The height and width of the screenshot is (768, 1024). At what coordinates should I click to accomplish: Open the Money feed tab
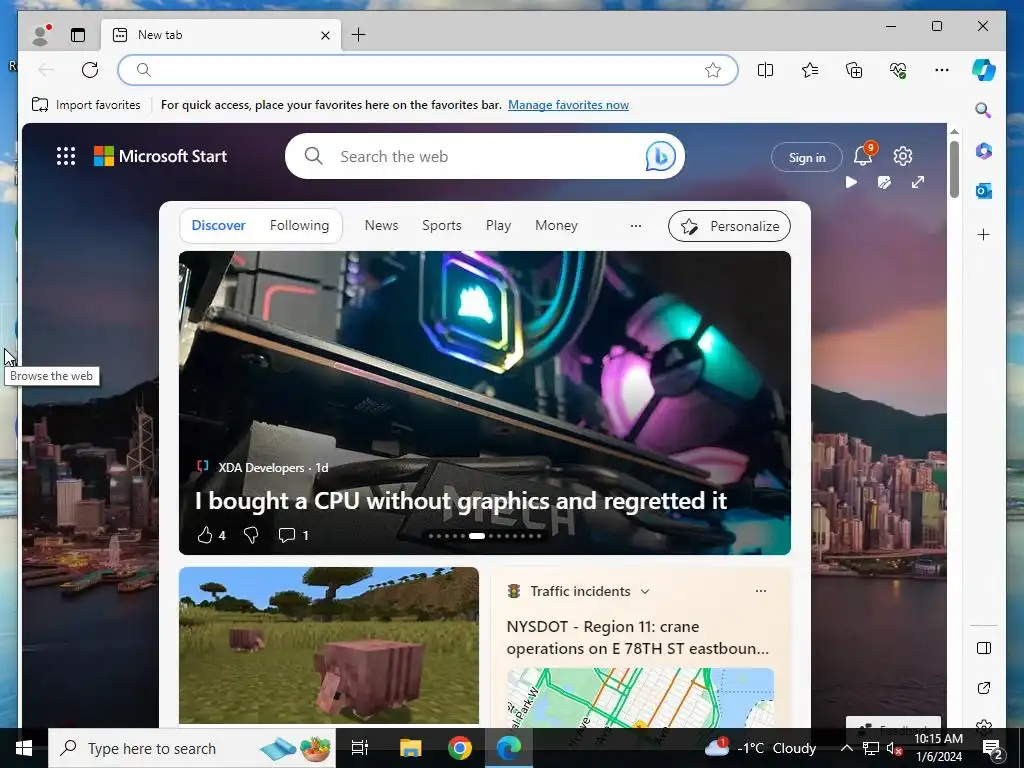tap(556, 225)
